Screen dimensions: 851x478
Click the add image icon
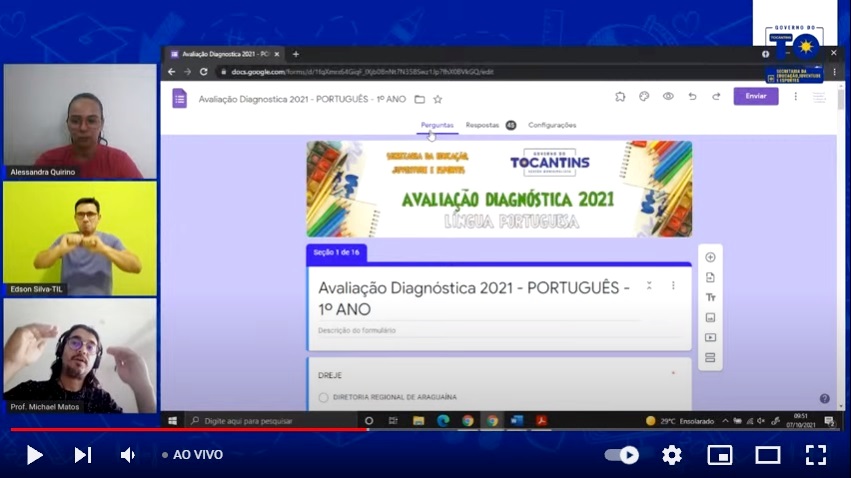click(x=710, y=317)
